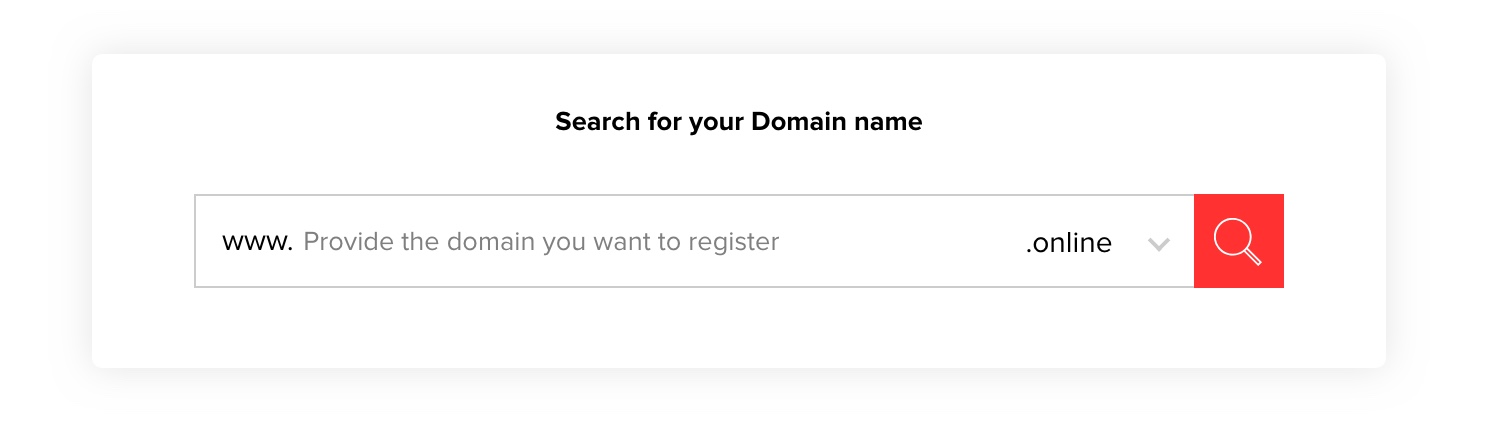The height and width of the screenshot is (438, 1492).
Task: Hit the red square button beside .online
Action: coord(1238,241)
